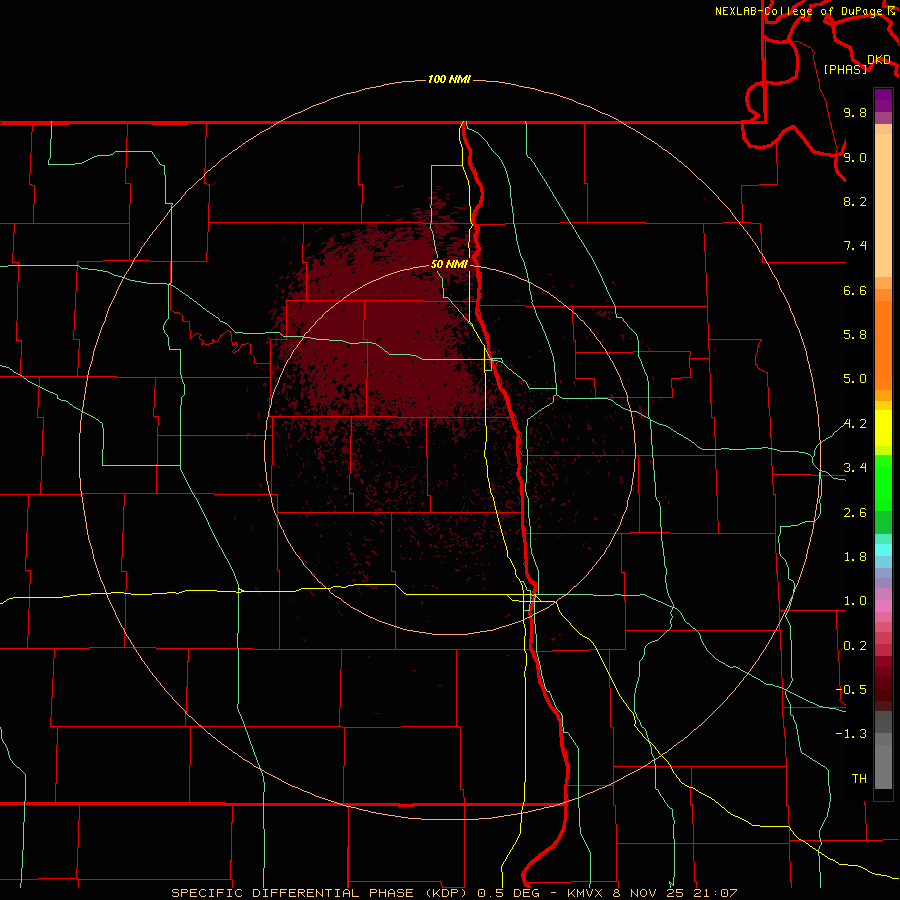The image size is (900, 900).
Task: Click the yellow segment of the color bar
Action: point(883,428)
